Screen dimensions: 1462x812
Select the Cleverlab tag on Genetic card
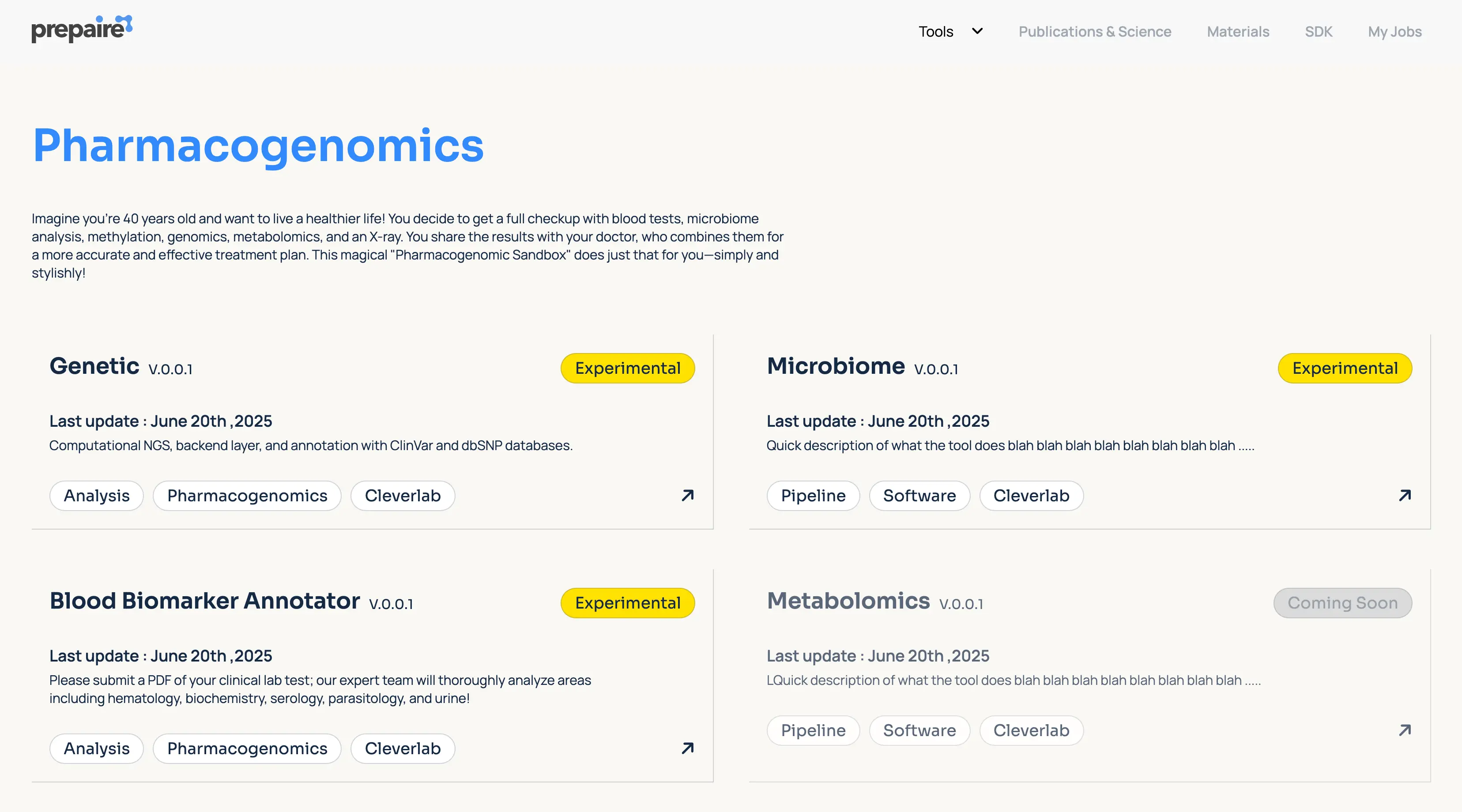click(403, 496)
